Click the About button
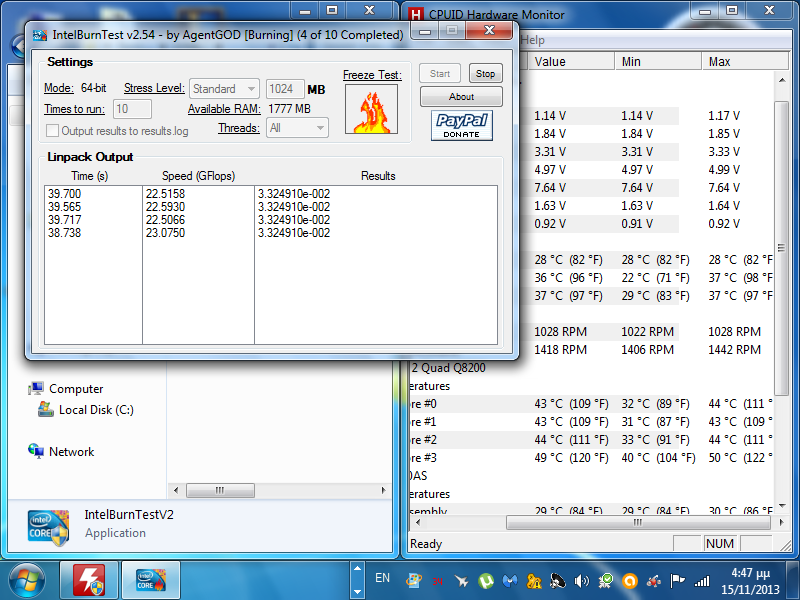The width and height of the screenshot is (800, 600). (461, 96)
